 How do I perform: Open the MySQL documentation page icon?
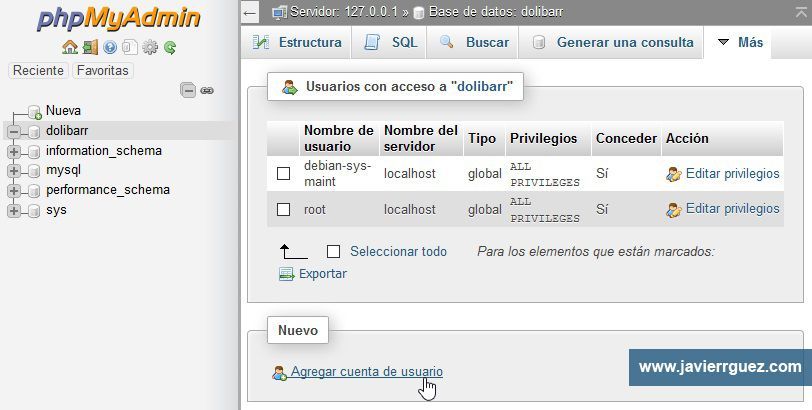(129, 48)
